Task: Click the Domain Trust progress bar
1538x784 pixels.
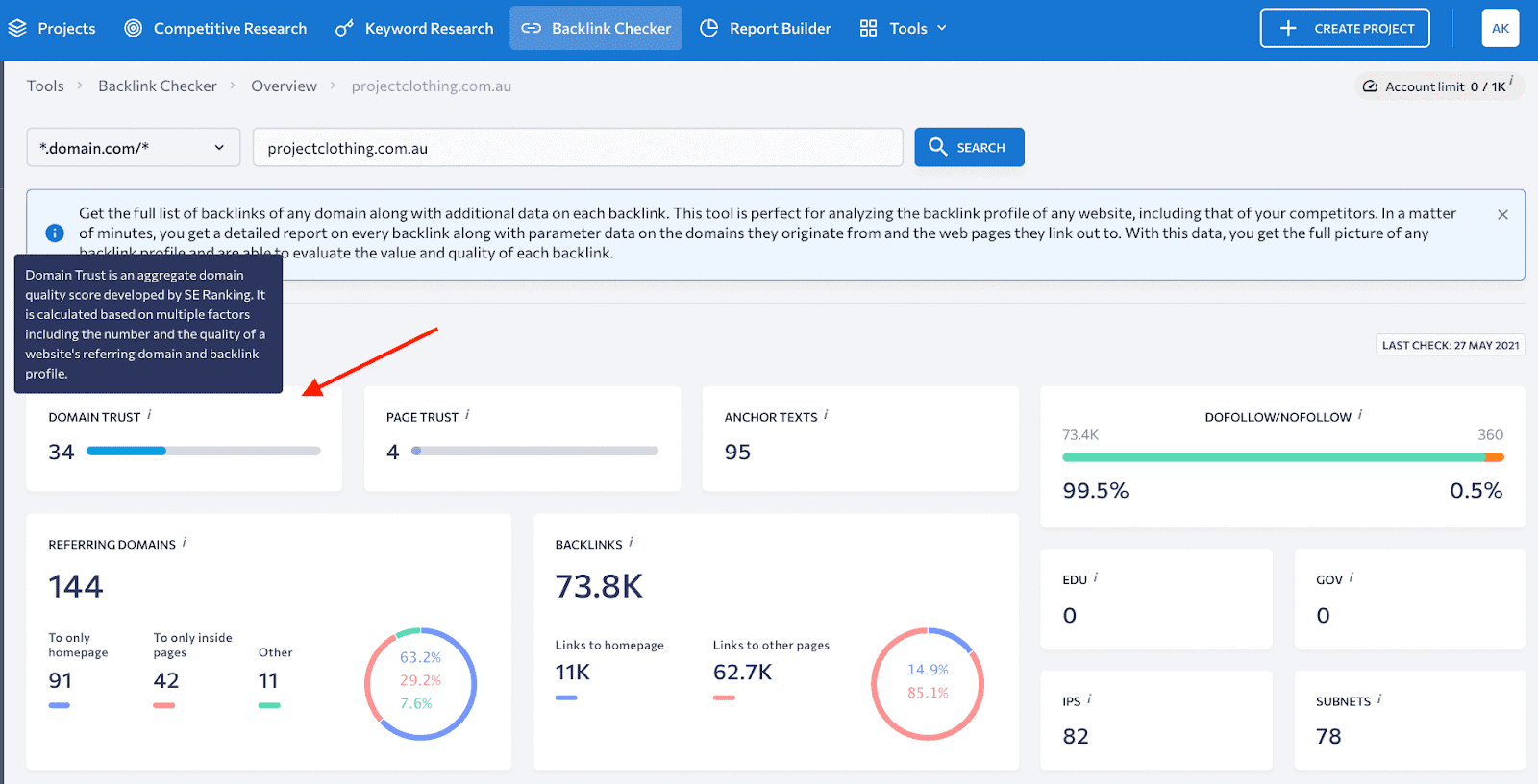Action: 203,451
